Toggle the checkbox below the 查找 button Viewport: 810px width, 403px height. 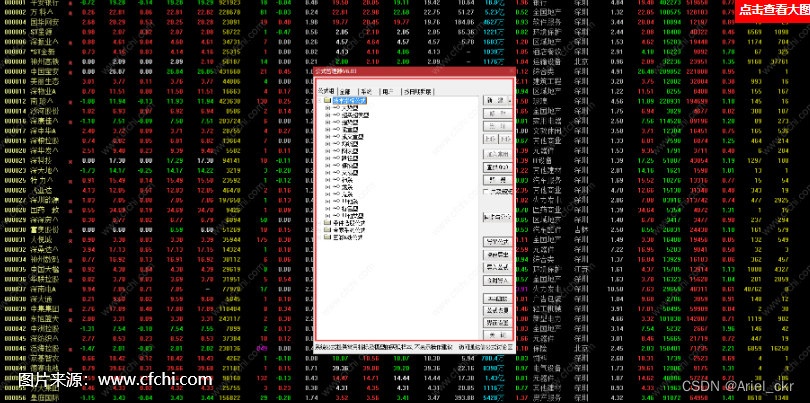pyautogui.click(x=486, y=192)
